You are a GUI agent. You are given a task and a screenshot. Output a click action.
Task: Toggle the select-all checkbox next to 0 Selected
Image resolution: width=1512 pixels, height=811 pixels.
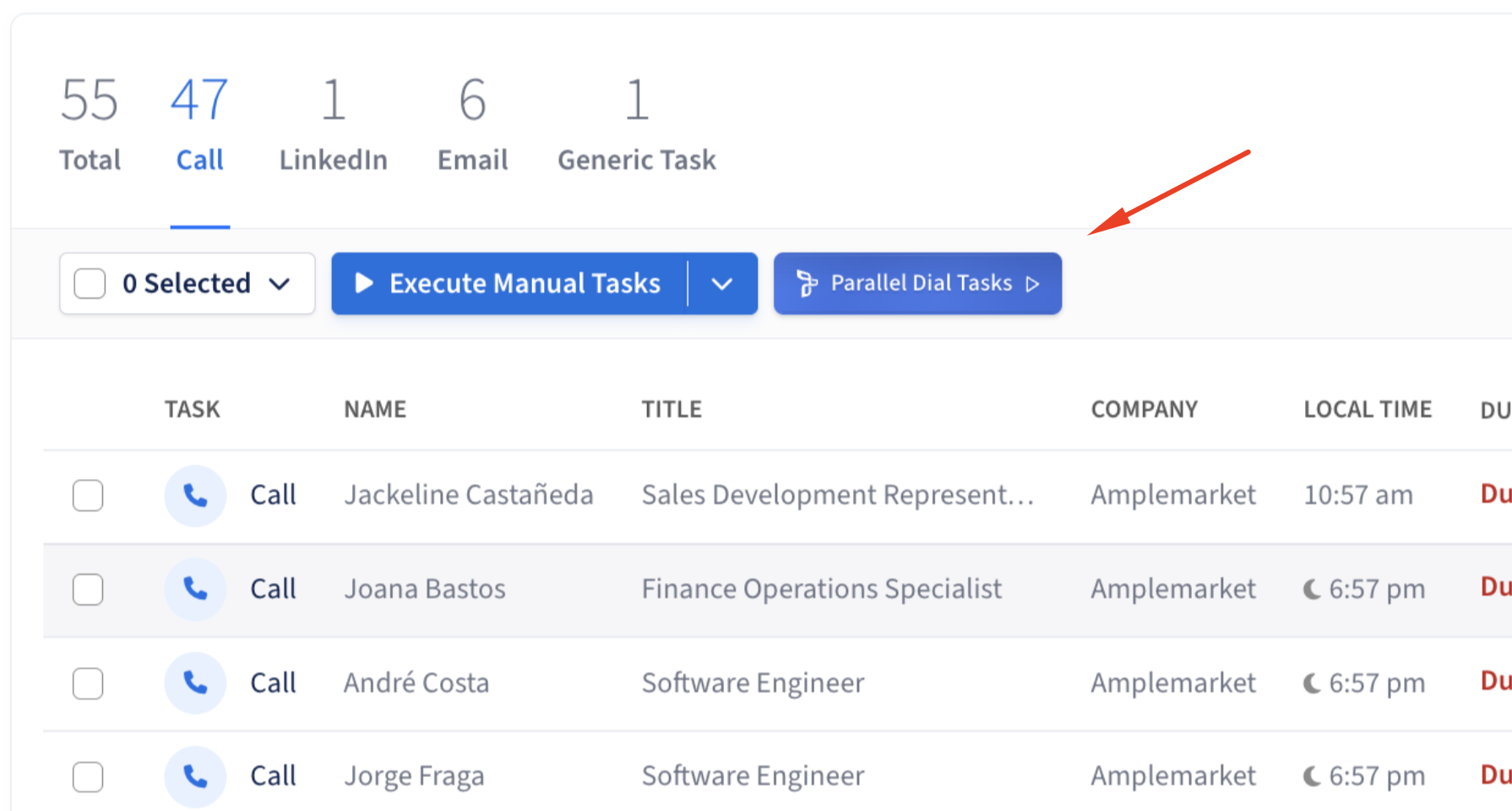pos(90,284)
